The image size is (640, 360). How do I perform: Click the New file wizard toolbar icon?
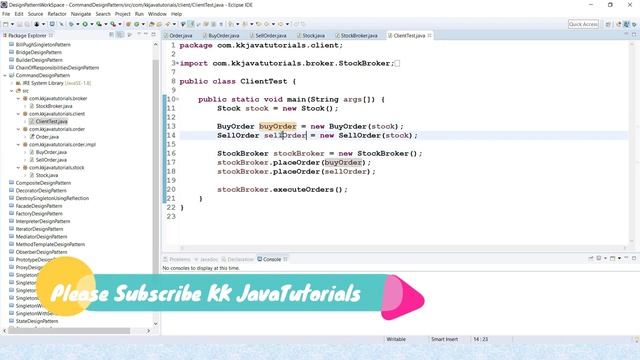(x=6, y=24)
